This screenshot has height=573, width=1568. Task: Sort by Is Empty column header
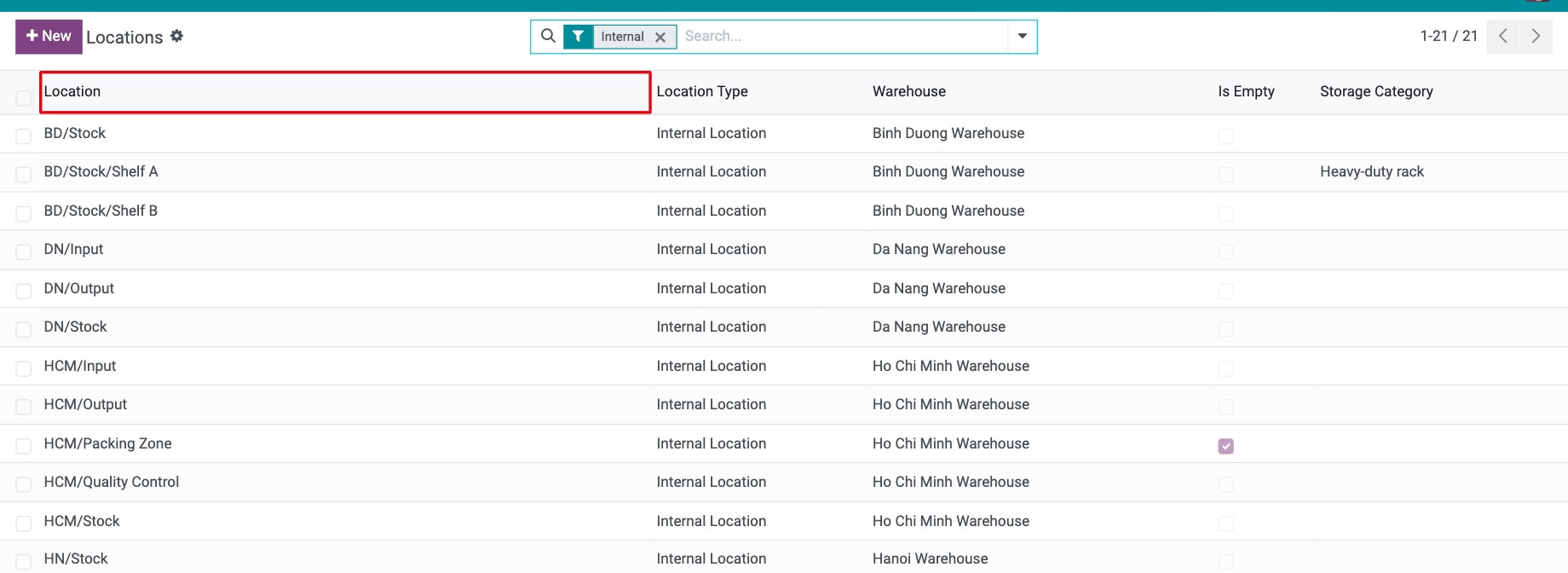coord(1246,91)
